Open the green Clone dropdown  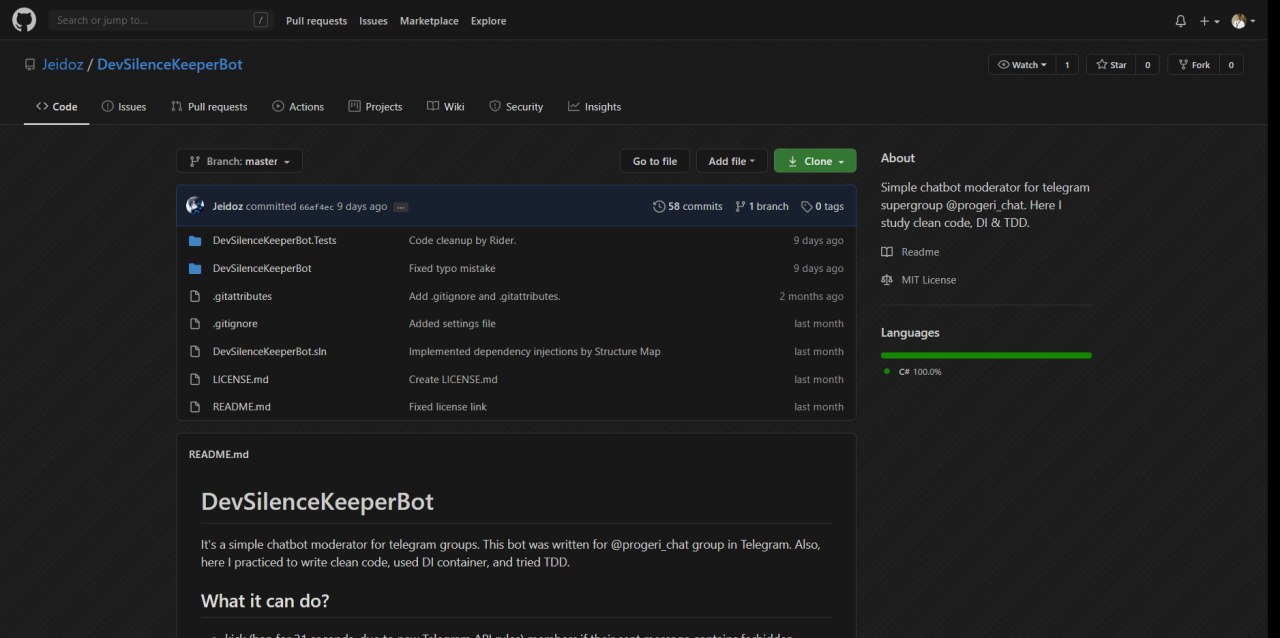coord(815,161)
